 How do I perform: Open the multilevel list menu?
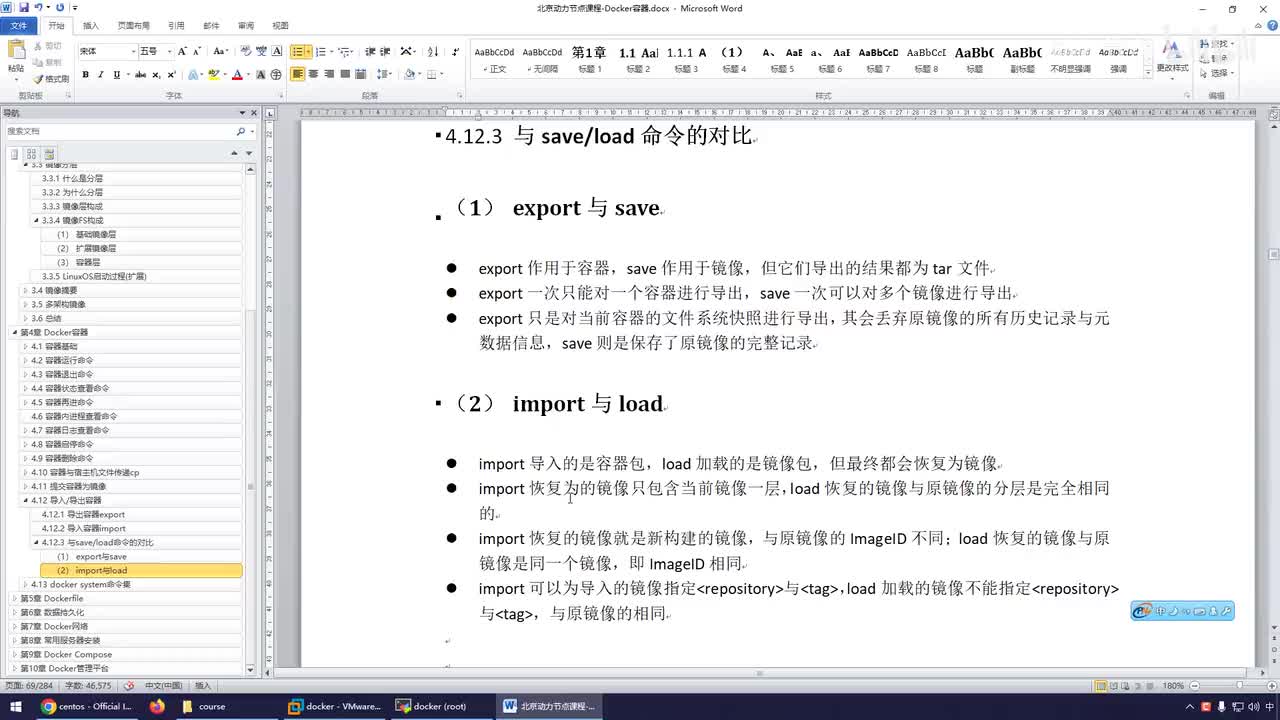click(x=344, y=51)
